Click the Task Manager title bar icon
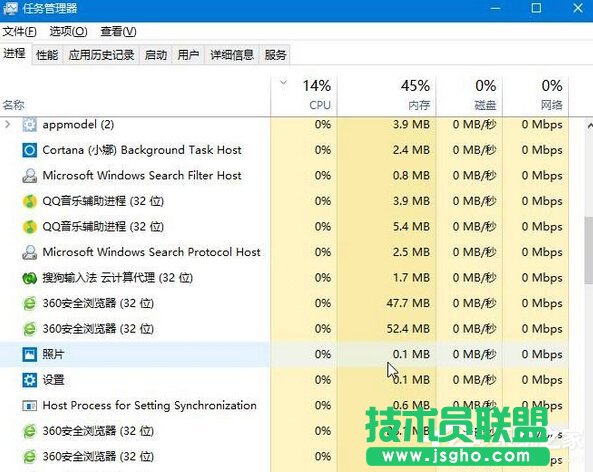 pos(10,8)
